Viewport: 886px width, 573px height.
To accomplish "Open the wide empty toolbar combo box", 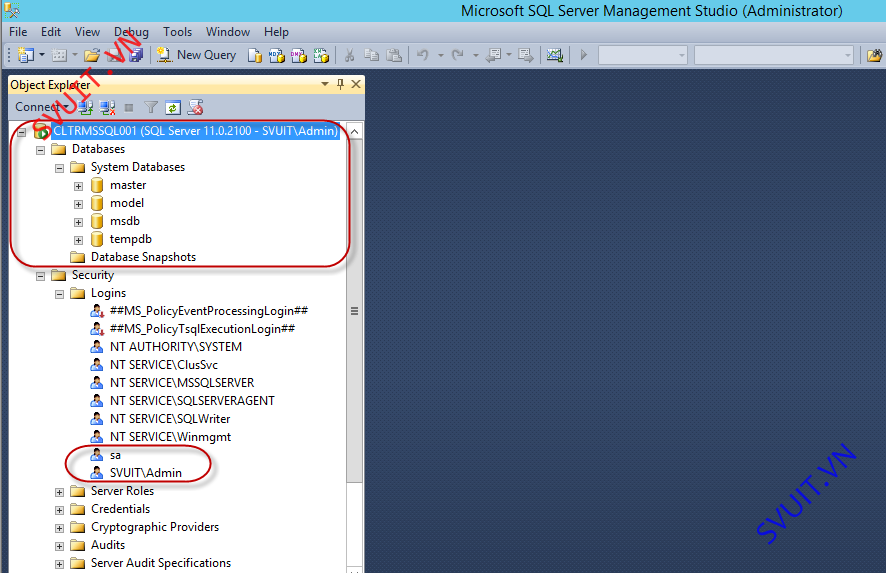I will coord(774,55).
